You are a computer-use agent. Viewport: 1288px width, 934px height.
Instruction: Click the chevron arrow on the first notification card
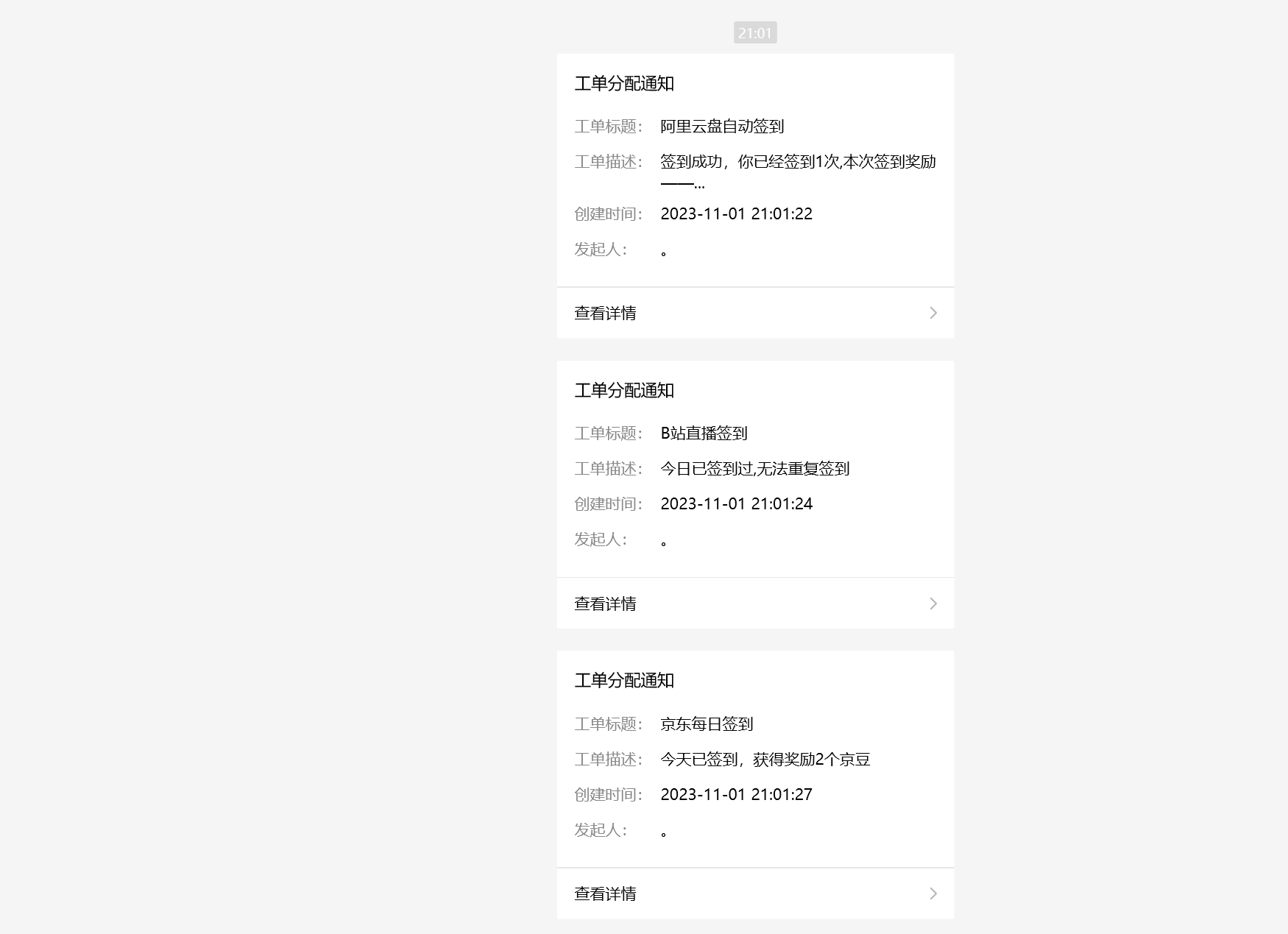point(933,312)
